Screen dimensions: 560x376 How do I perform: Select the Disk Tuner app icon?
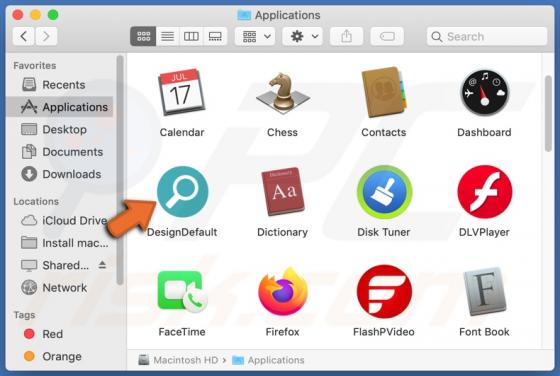pyautogui.click(x=384, y=192)
